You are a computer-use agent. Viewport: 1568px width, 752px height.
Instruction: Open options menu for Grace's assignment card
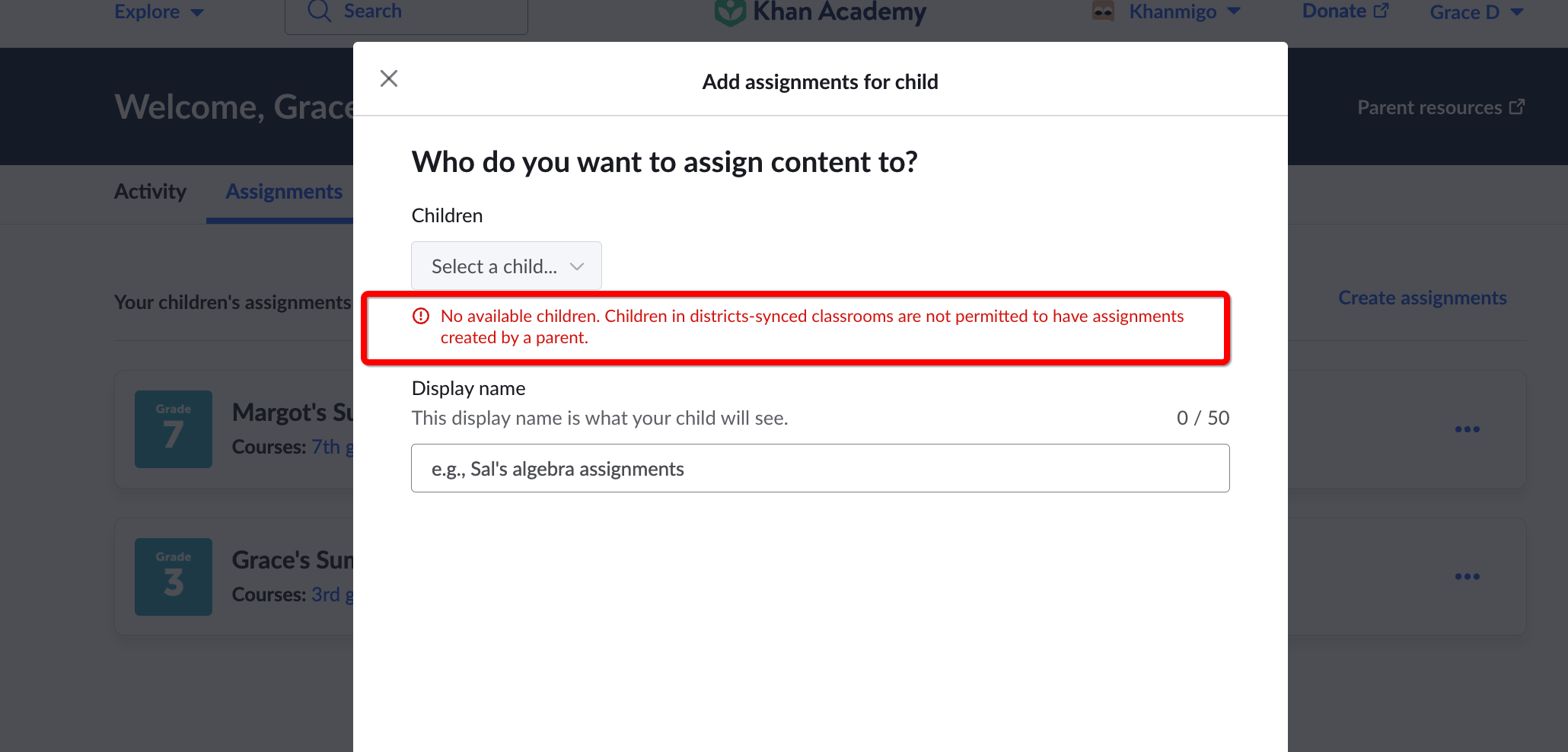(1467, 577)
